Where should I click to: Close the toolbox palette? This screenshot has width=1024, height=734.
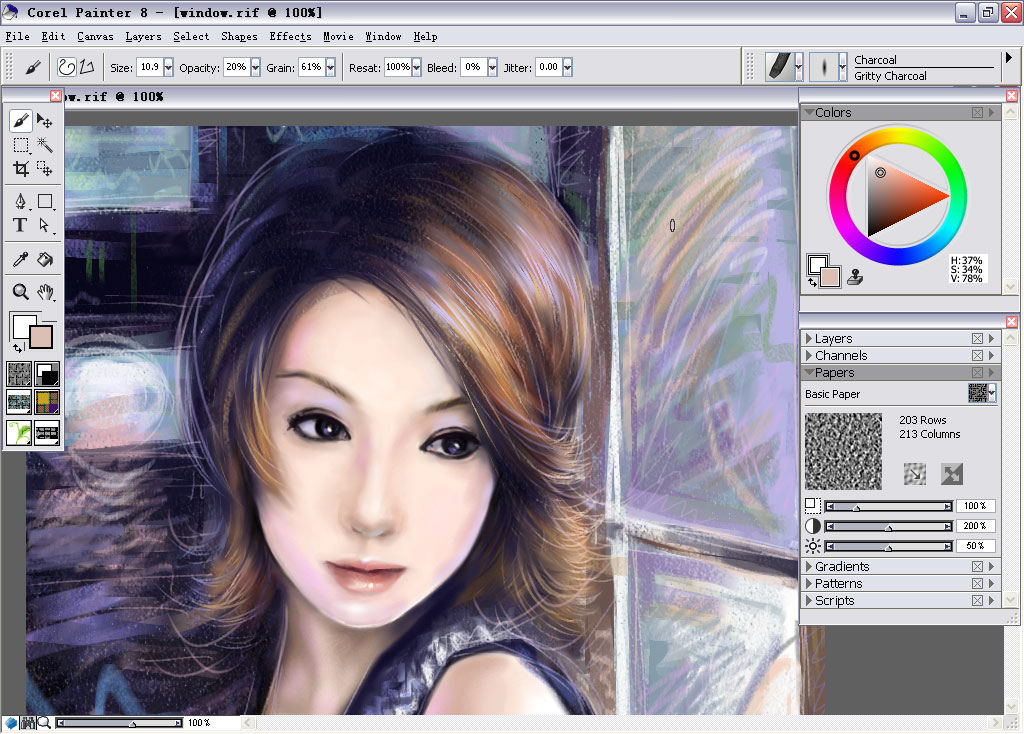(56, 96)
